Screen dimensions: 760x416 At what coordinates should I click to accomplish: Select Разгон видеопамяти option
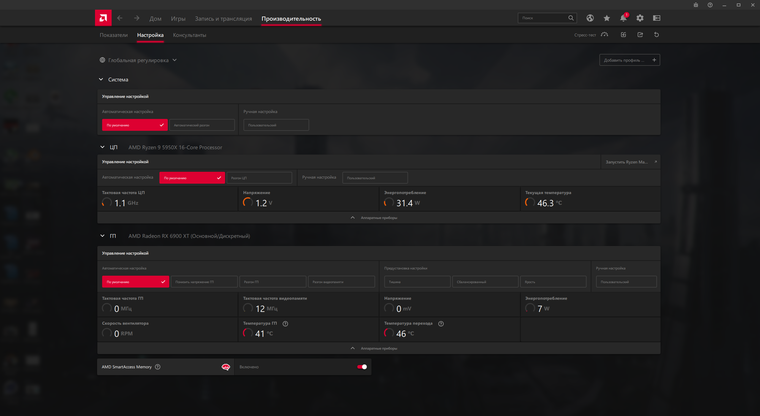point(342,282)
